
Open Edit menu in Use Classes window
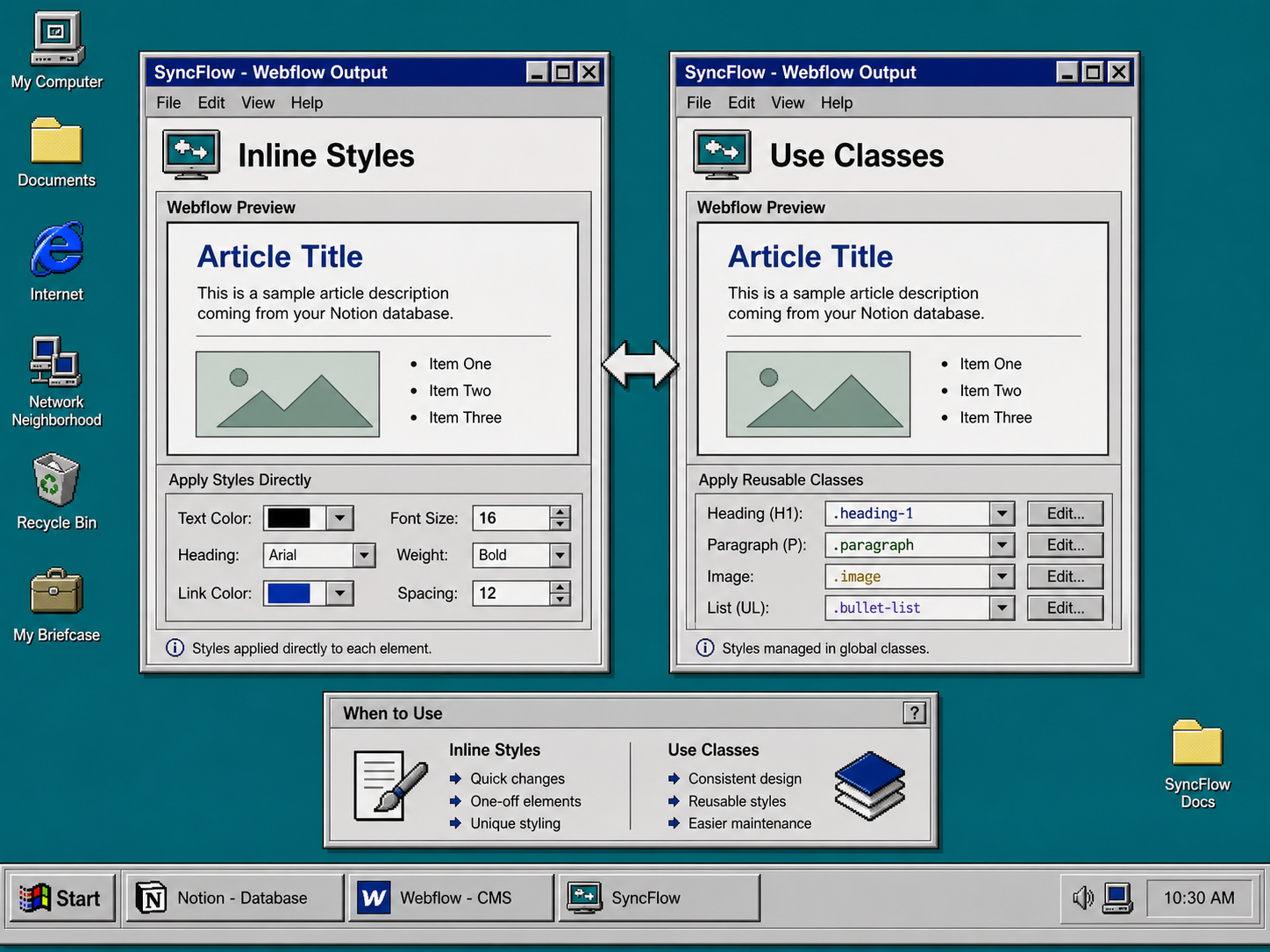click(741, 103)
